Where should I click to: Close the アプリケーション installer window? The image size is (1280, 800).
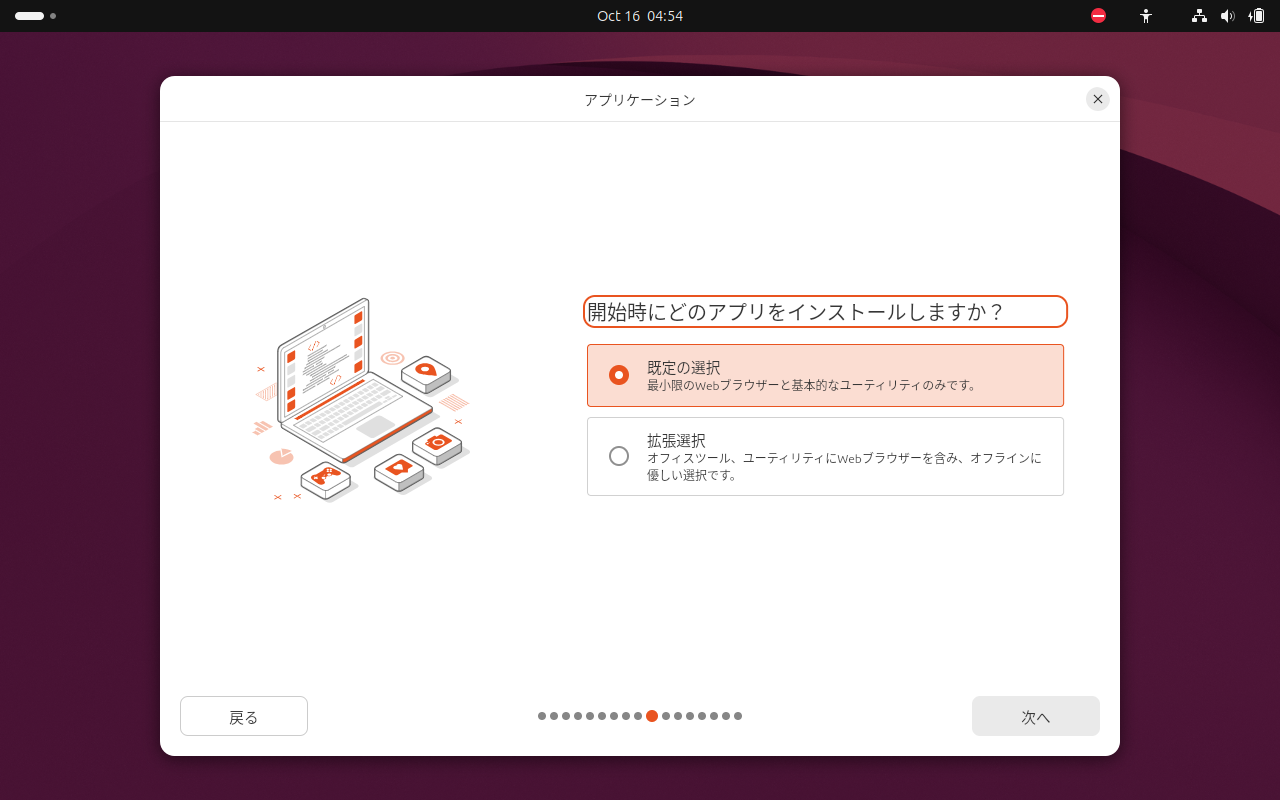(x=1098, y=99)
